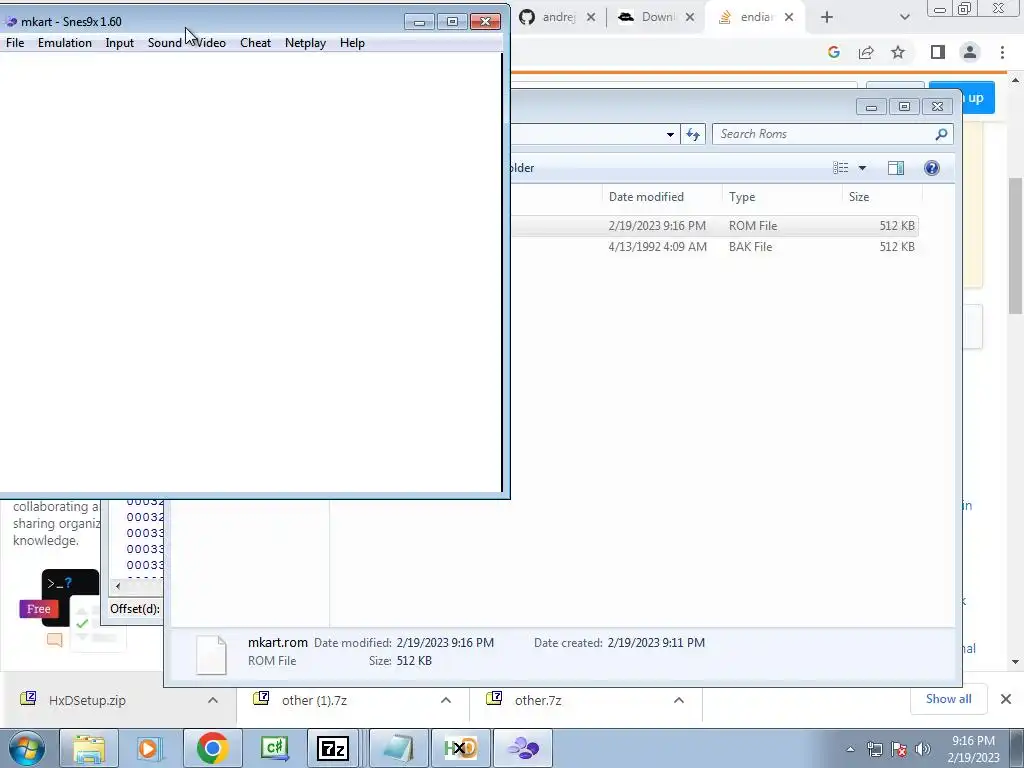Sort by Type column
This screenshot has width=1024, height=768.
coord(782,197)
